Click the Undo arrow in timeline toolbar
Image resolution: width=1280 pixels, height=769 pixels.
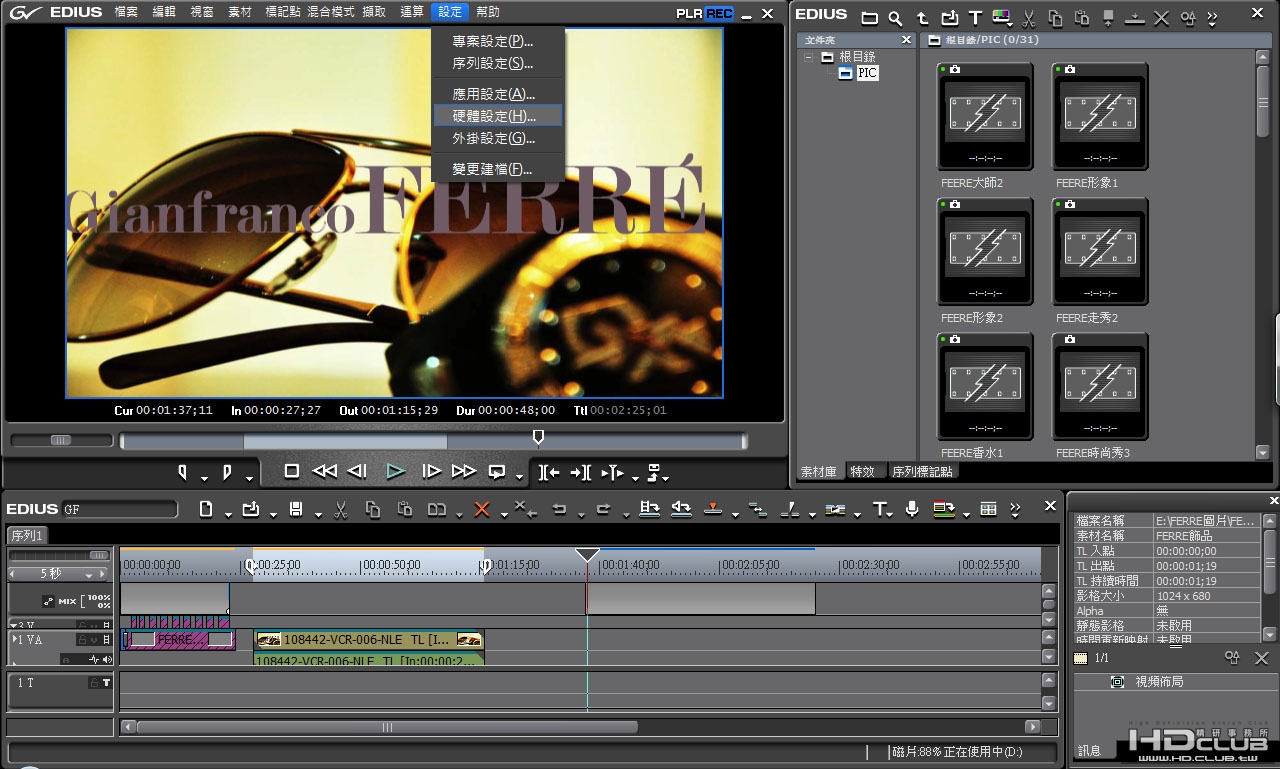coord(559,509)
